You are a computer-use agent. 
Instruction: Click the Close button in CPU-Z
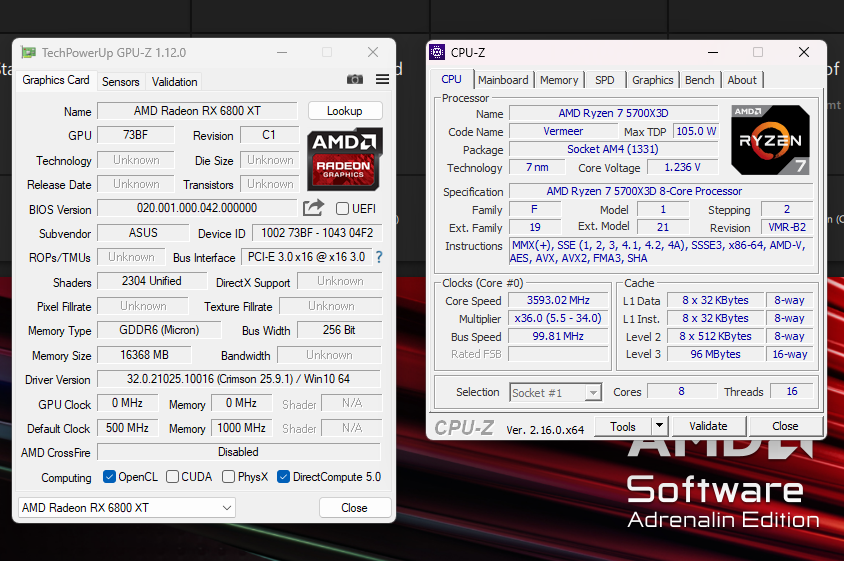(x=785, y=426)
